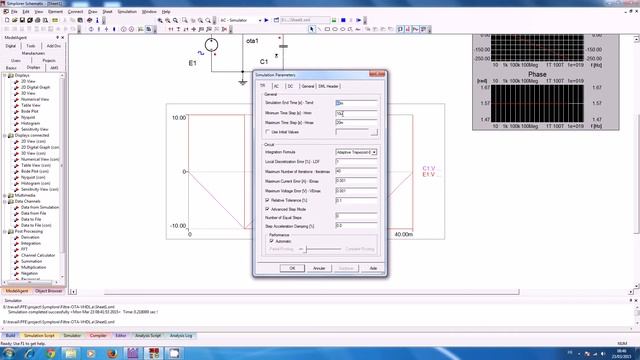
Task: Open Internet Explorer from taskbar
Action: click(29, 353)
